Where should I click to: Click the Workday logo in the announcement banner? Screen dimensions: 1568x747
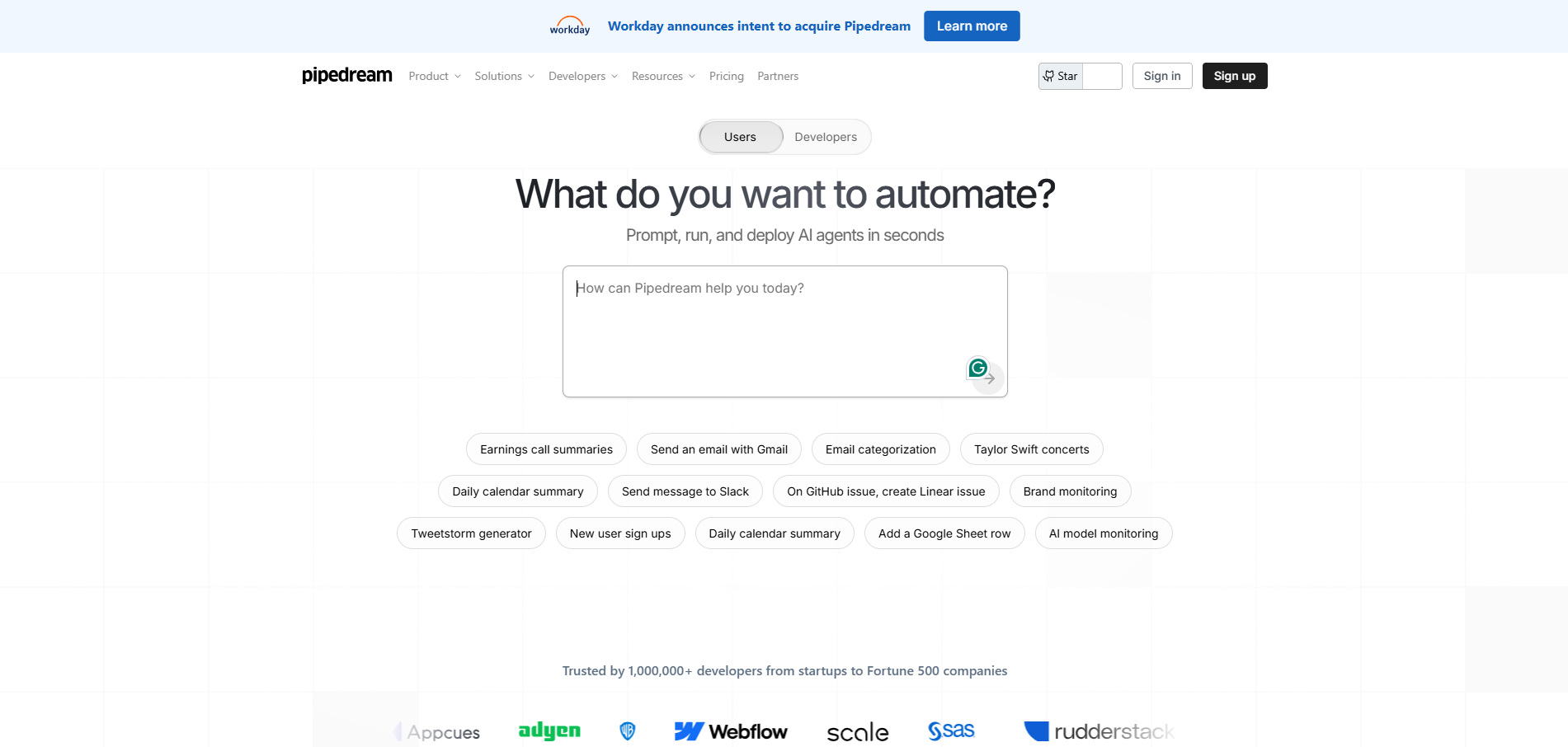coord(568,26)
